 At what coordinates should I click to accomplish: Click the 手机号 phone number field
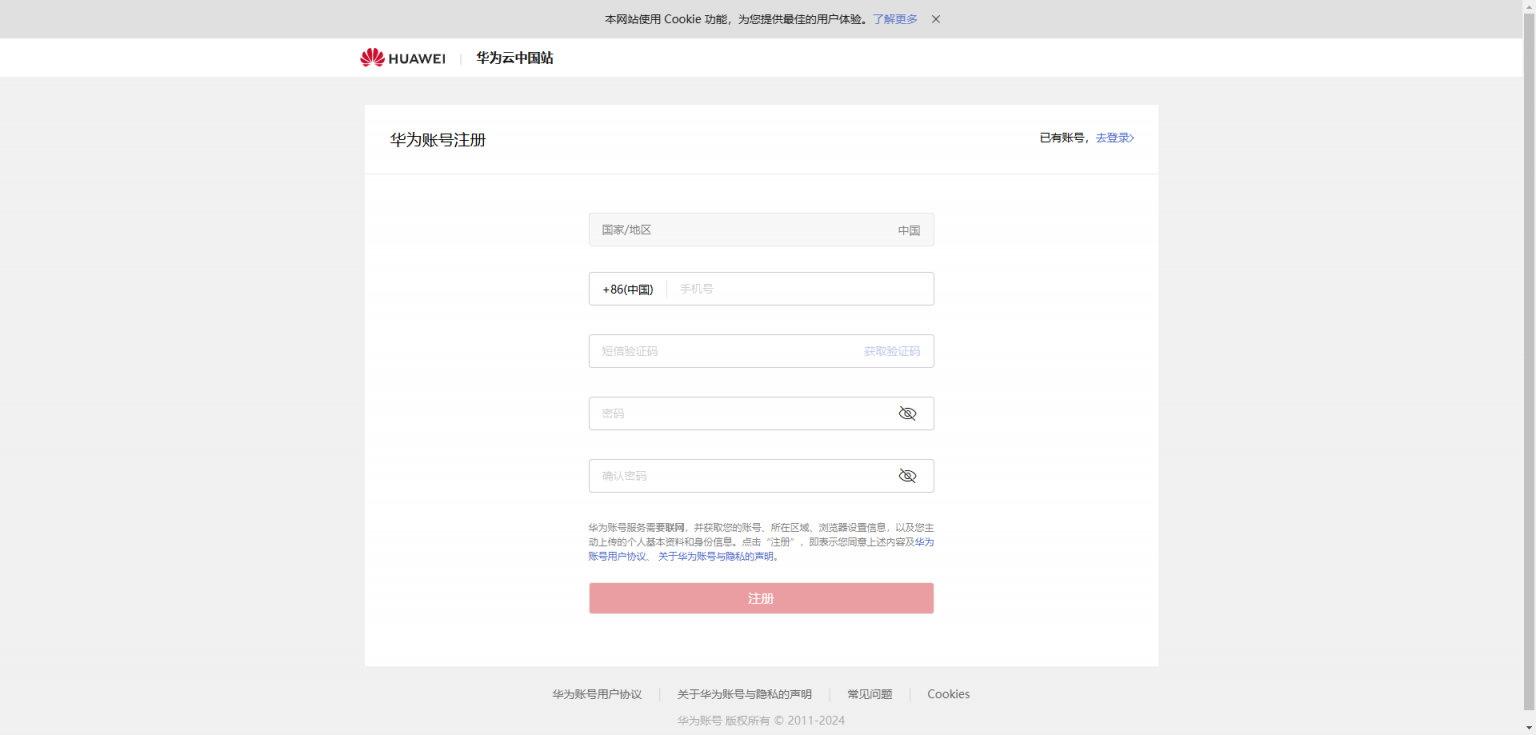pos(800,289)
